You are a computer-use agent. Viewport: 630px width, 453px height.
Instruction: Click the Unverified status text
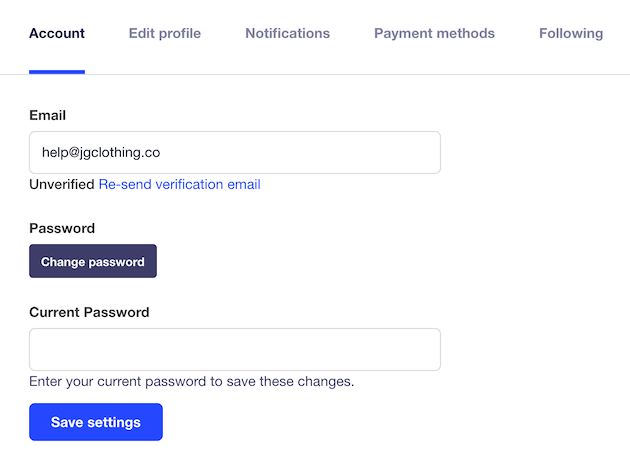click(62, 184)
